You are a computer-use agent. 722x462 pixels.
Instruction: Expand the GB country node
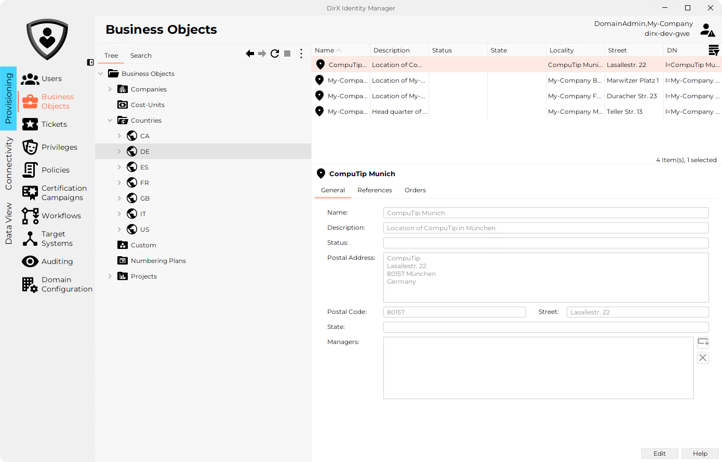119,198
